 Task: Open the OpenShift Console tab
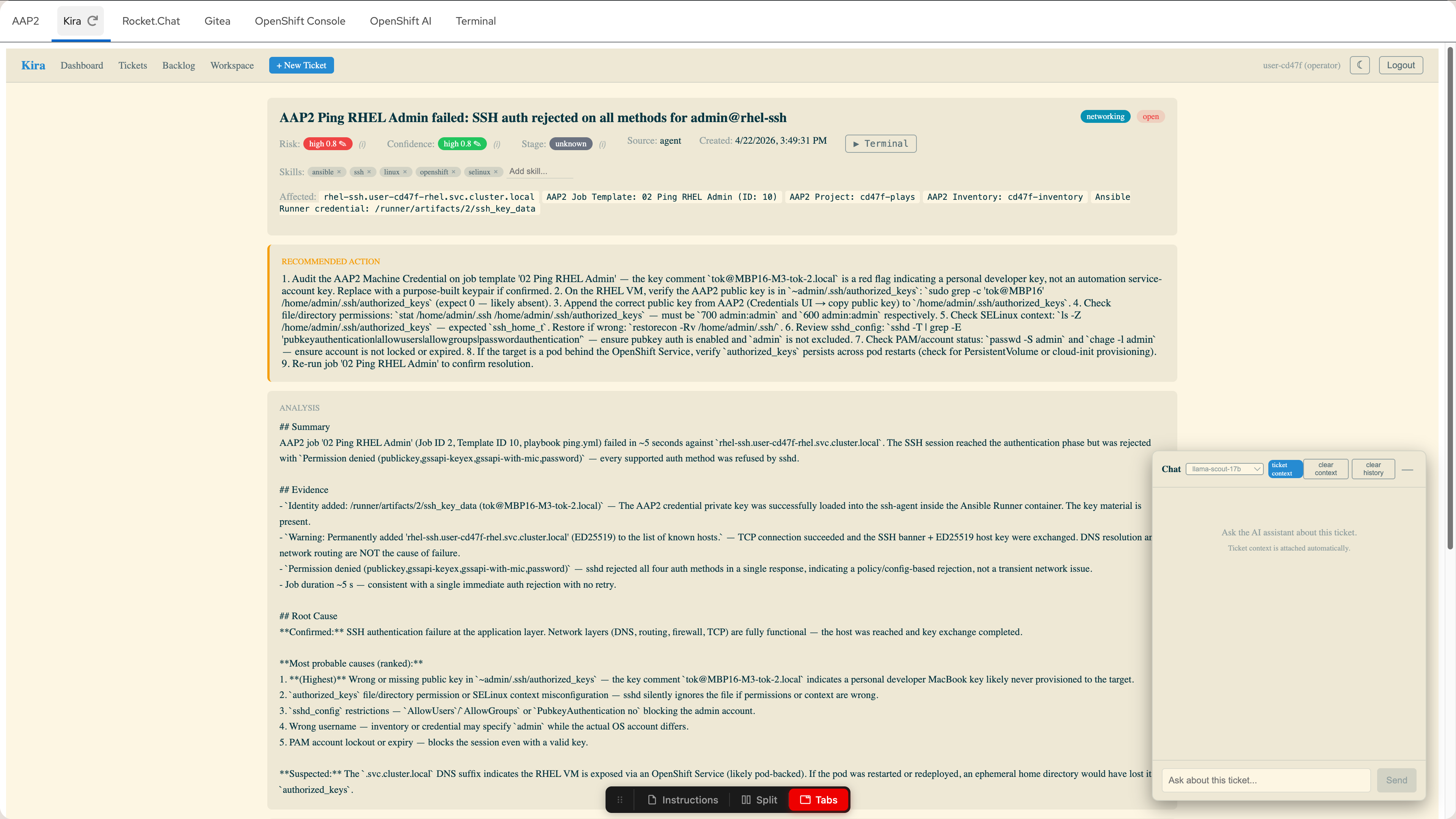(300, 21)
